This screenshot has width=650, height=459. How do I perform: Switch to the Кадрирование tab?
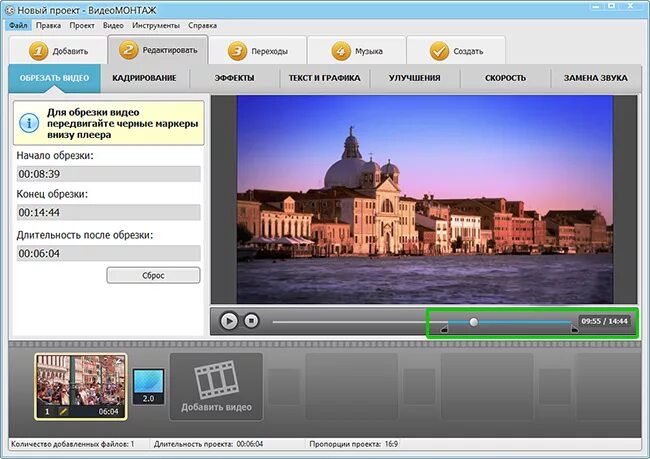point(144,78)
